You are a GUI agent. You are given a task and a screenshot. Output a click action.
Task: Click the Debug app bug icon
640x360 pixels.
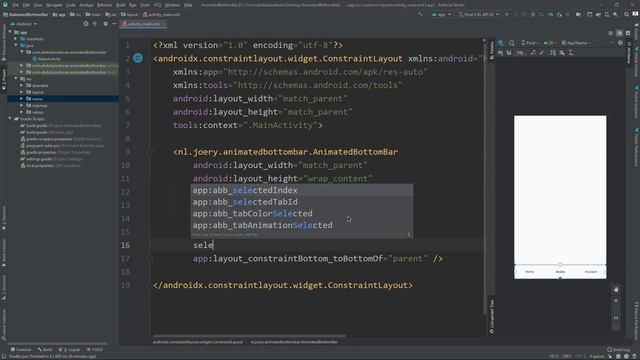coord(533,14)
